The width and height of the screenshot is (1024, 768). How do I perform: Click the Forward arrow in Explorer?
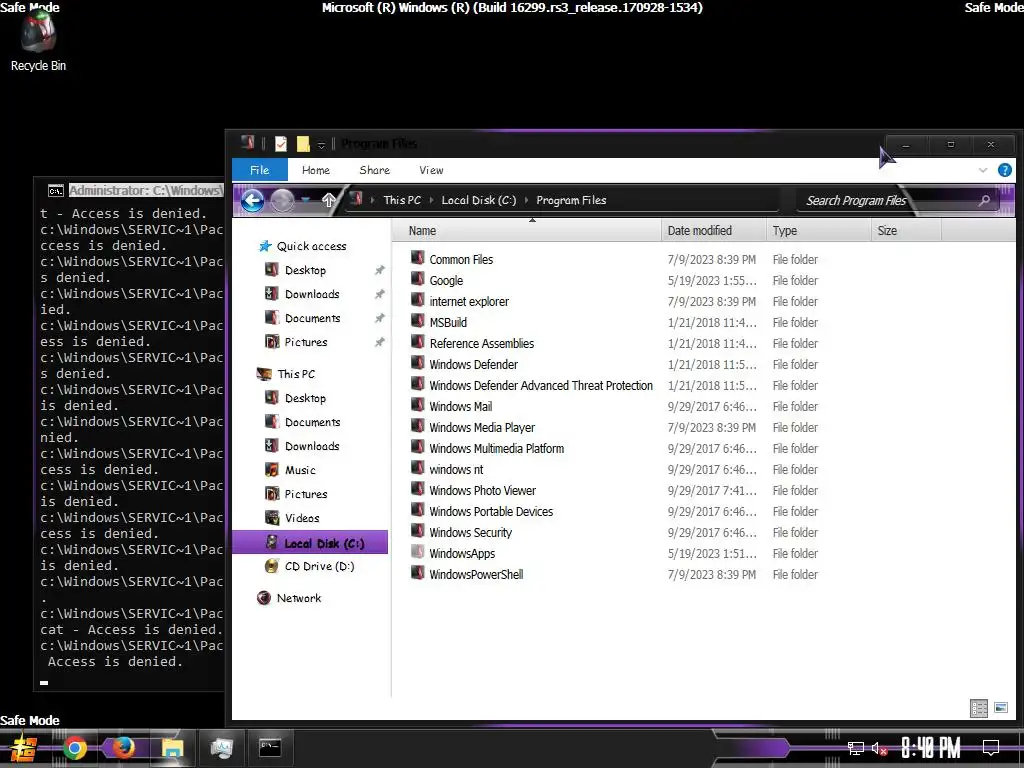282,200
